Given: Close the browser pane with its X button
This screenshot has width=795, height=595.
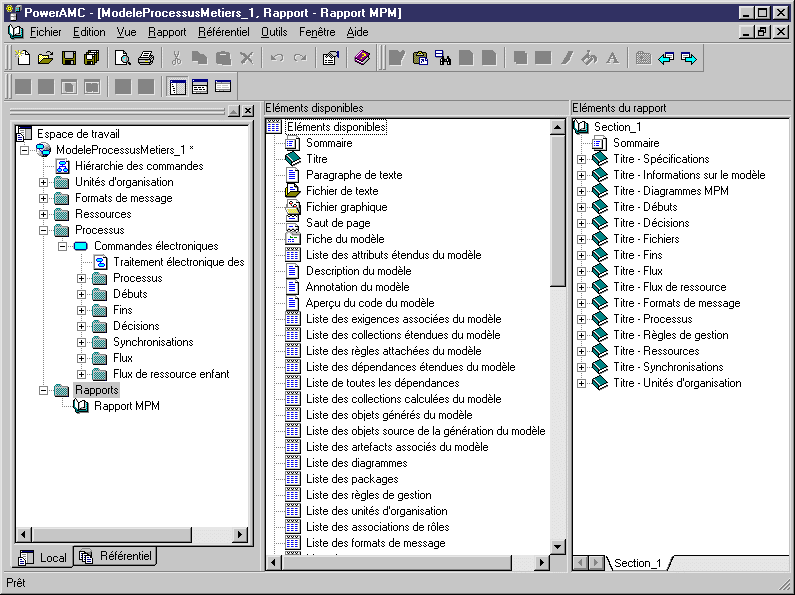Looking at the screenshot, I should [x=248, y=110].
